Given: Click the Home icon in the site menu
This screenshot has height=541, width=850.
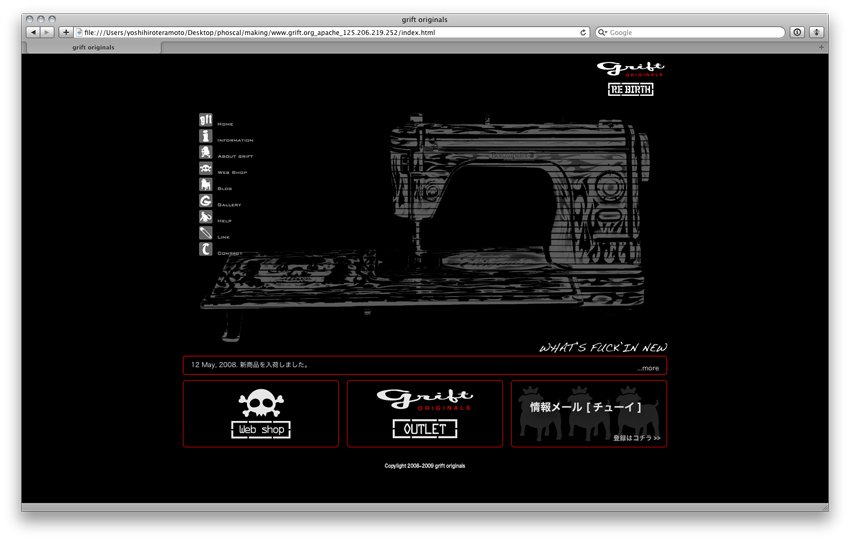Looking at the screenshot, I should 206,121.
